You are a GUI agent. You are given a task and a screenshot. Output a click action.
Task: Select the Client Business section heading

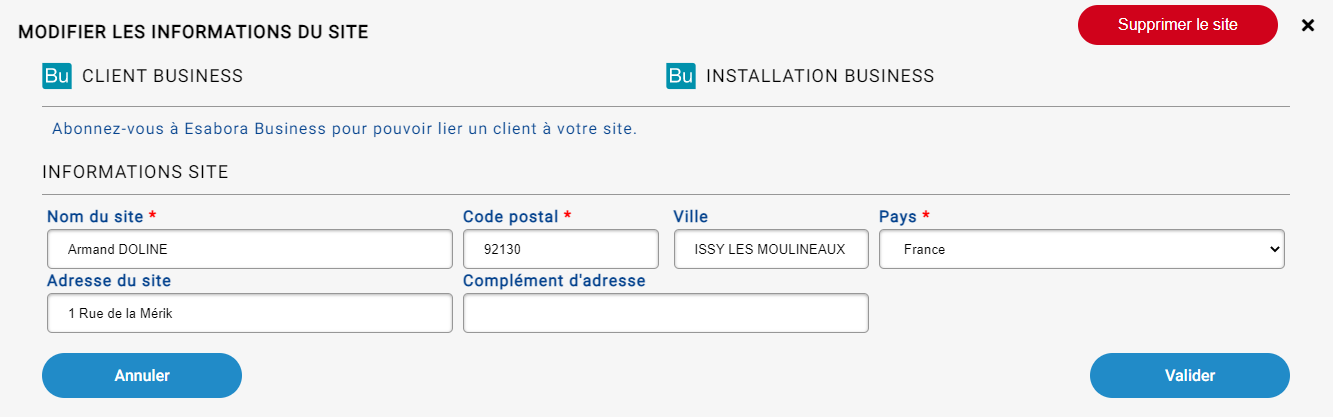(162, 76)
